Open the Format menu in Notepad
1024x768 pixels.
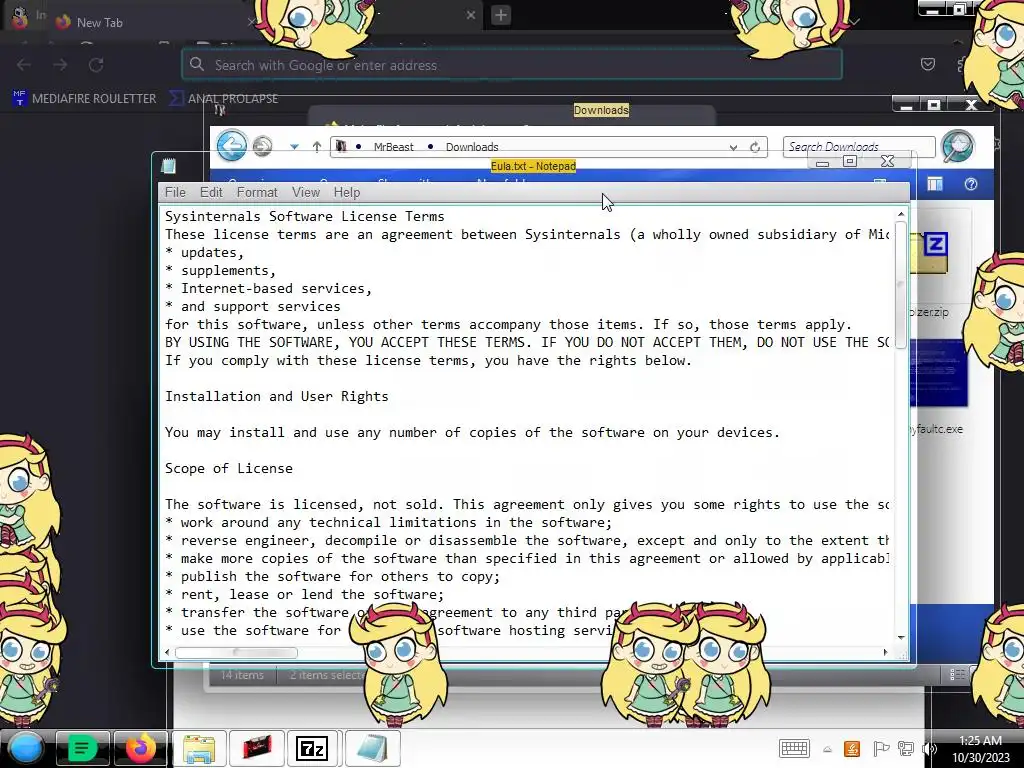pos(257,192)
